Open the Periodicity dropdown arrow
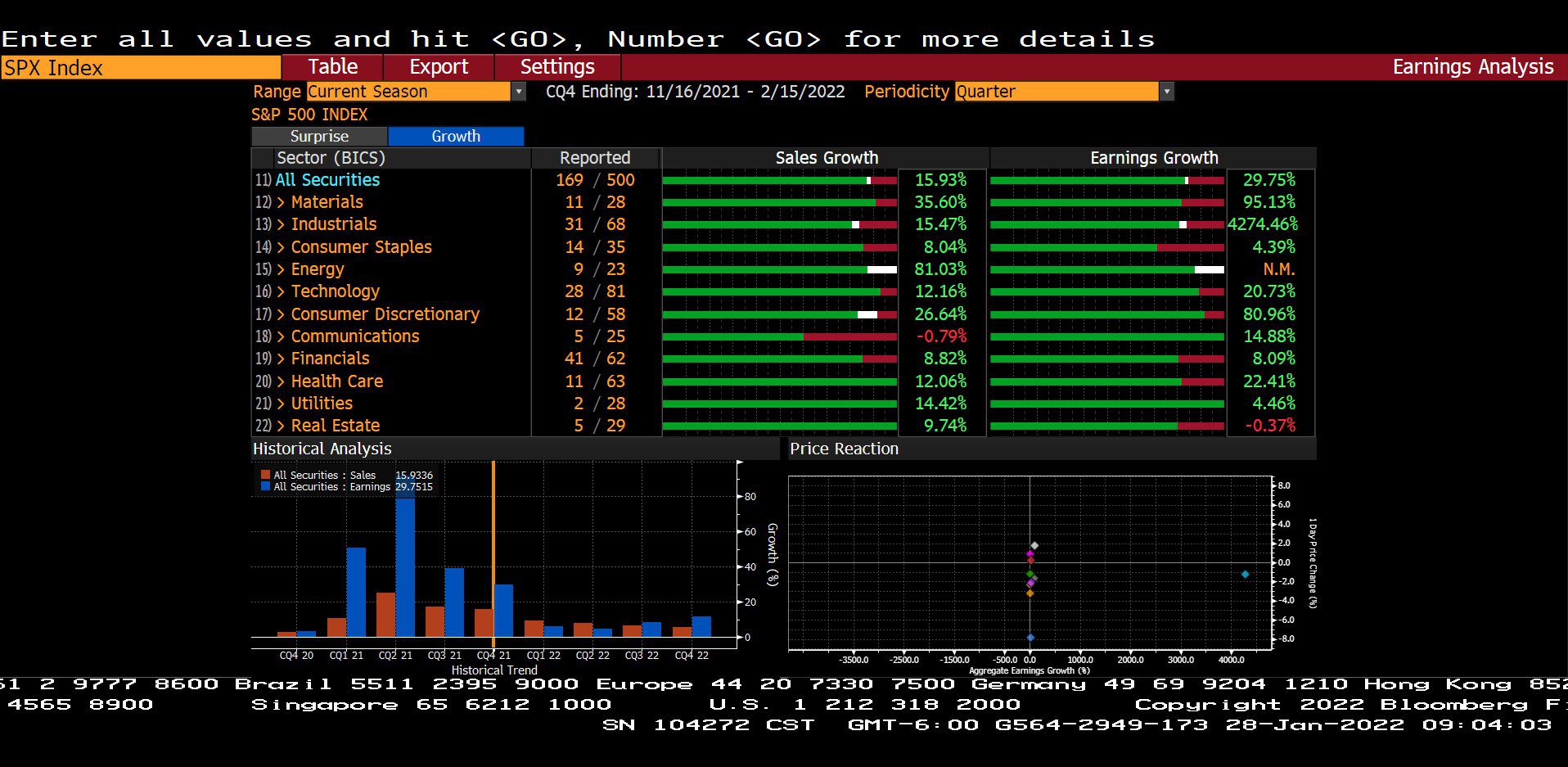Image resolution: width=1568 pixels, height=767 pixels. [1168, 92]
